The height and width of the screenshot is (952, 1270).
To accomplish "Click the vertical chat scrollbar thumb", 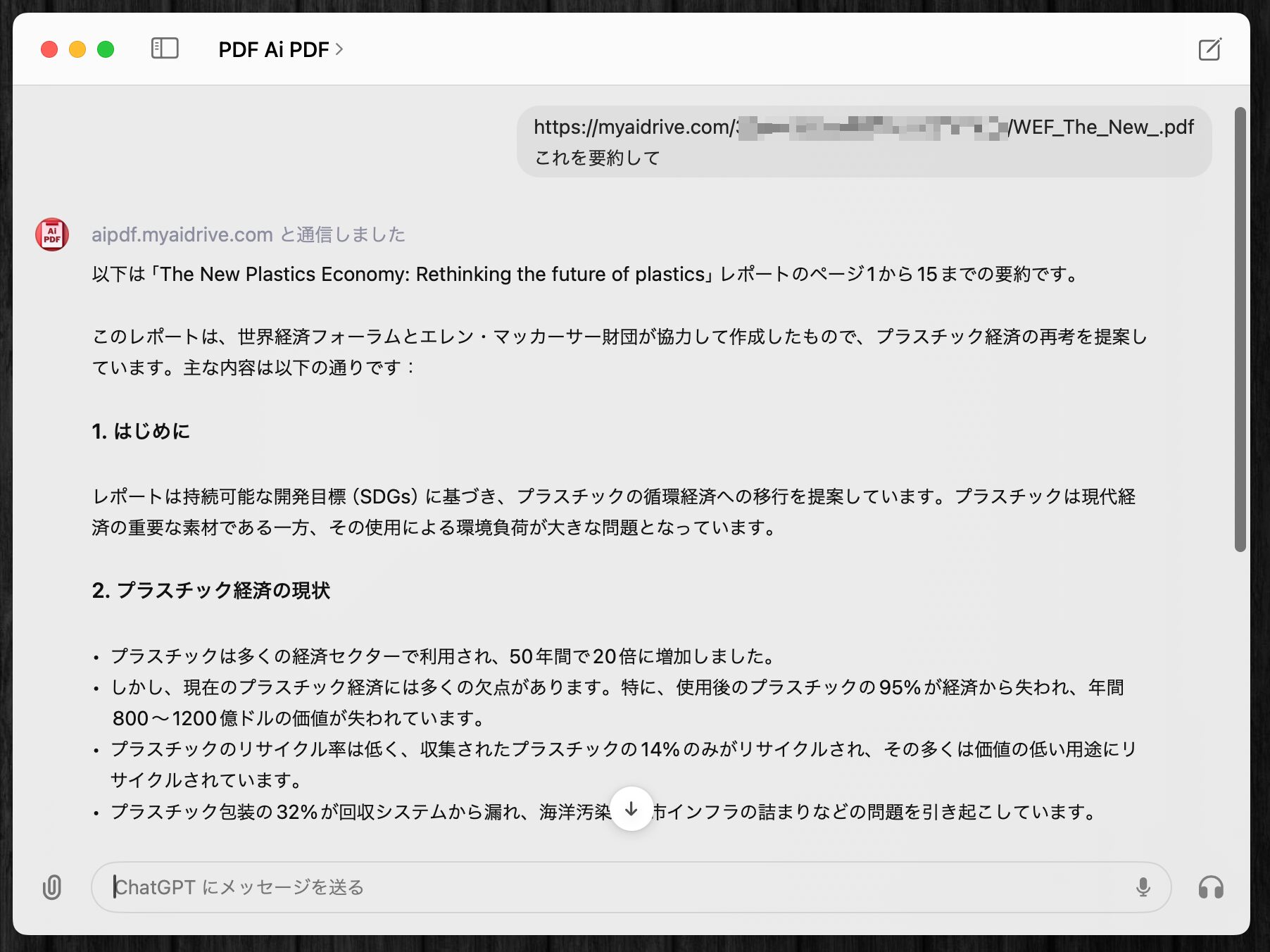I will click(x=1240, y=330).
